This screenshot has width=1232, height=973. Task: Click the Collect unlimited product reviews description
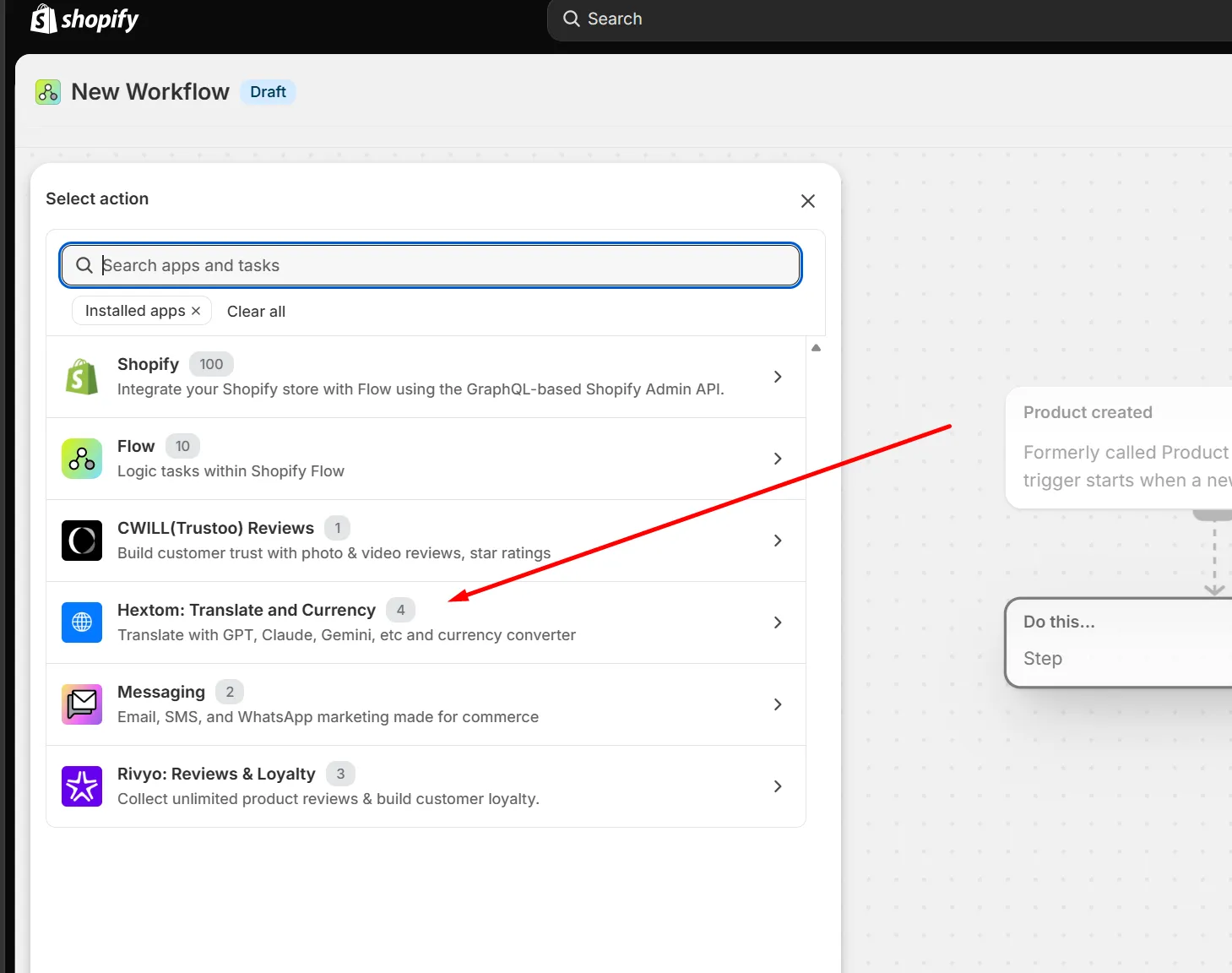click(328, 799)
